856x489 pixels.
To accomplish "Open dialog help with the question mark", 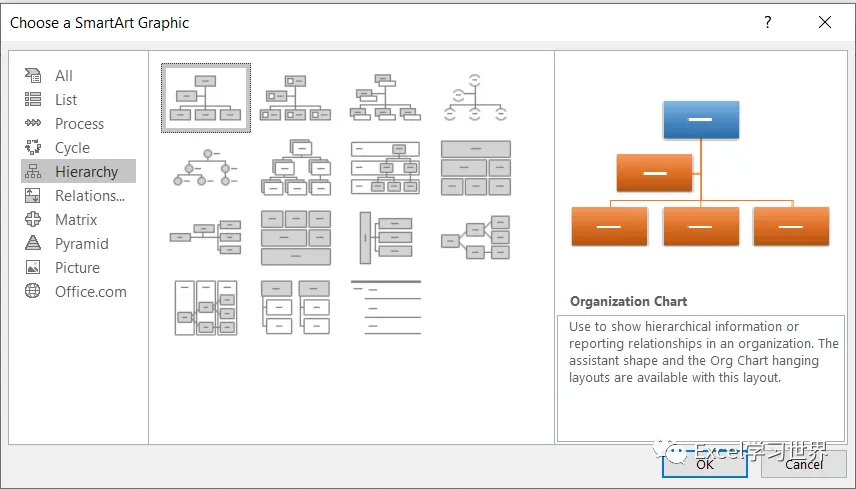I will [768, 22].
